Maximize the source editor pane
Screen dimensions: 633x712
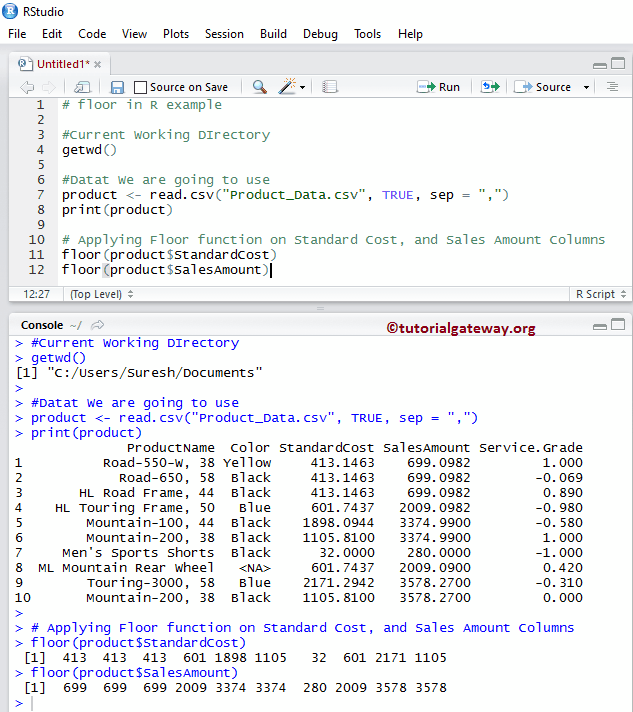coord(618,63)
